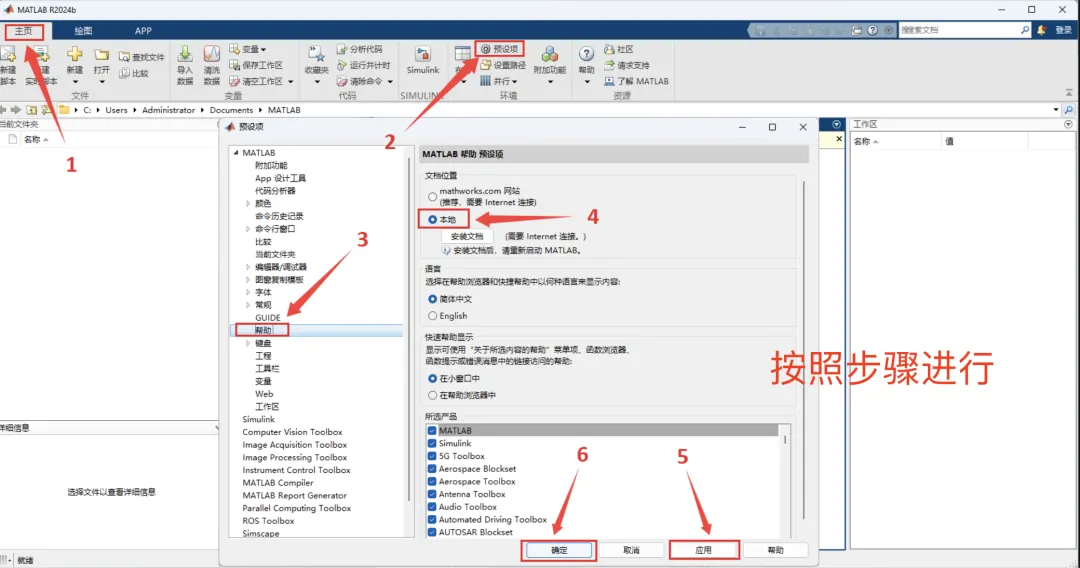Image resolution: width=1080 pixels, height=568 pixels.
Task: Collapse the MATLAB tree node
Action: click(236, 153)
